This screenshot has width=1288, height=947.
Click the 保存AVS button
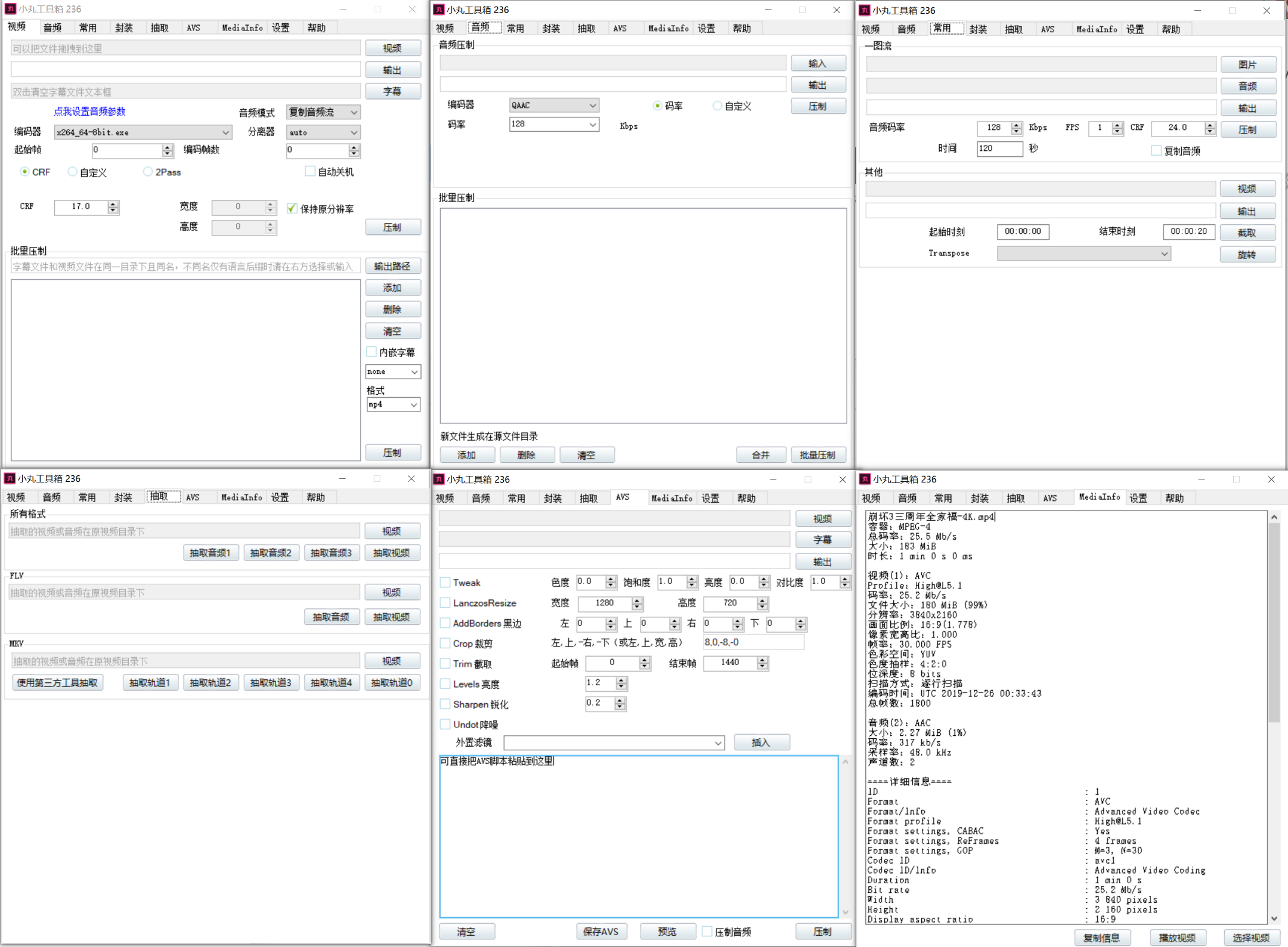pyautogui.click(x=600, y=931)
